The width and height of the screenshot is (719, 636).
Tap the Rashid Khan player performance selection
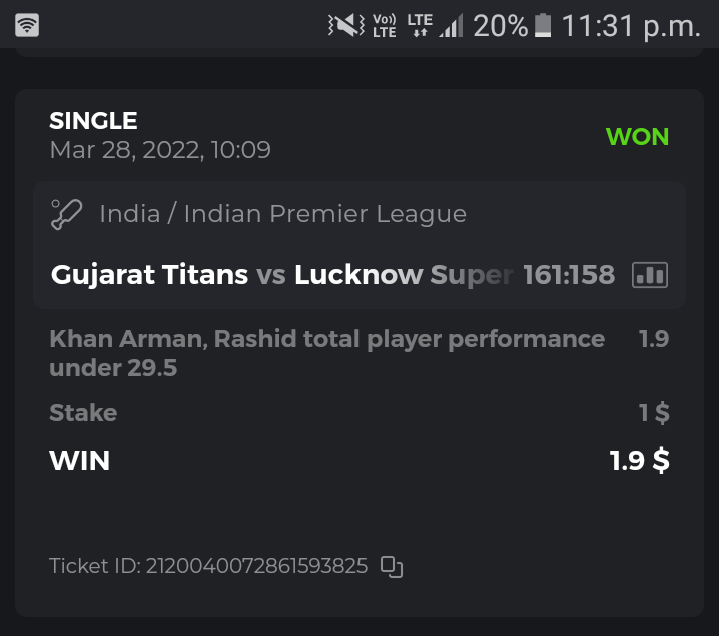tap(326, 353)
